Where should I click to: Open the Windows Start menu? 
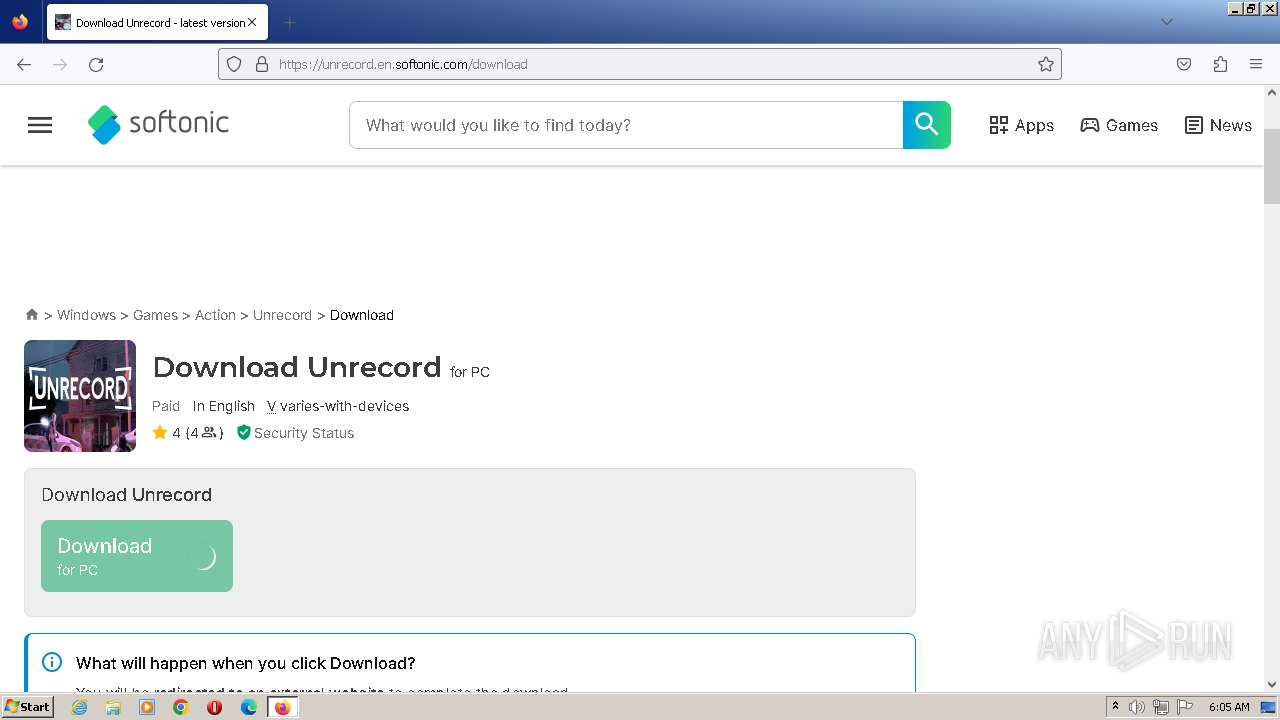[28, 707]
